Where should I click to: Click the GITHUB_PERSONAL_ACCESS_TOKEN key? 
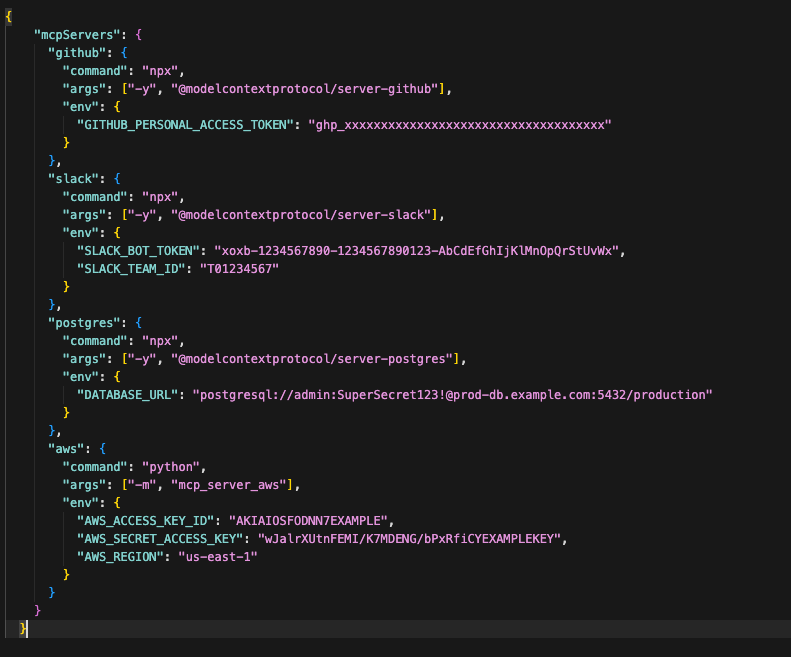(187, 124)
